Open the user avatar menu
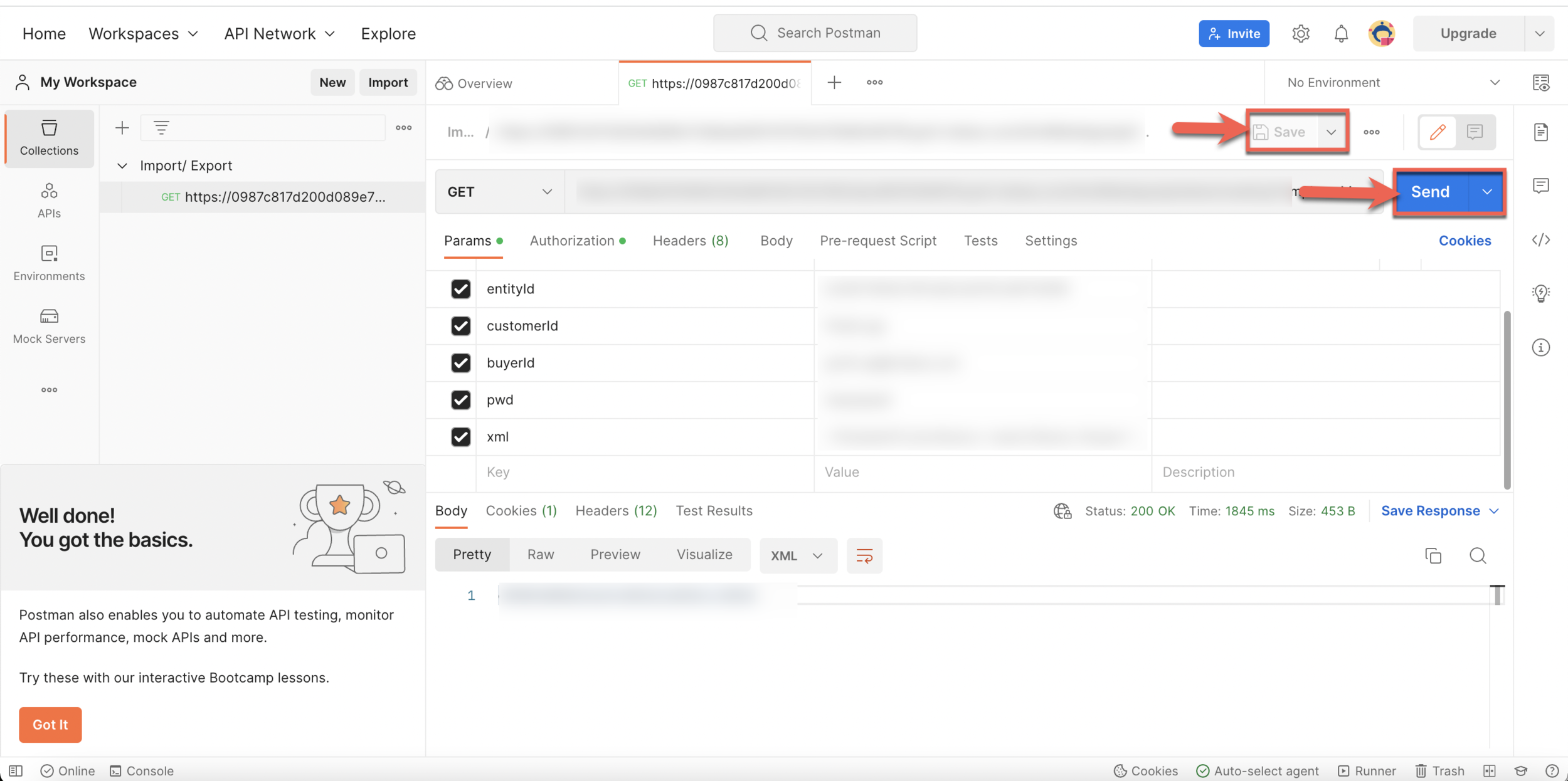The image size is (1568, 781). pos(1382,33)
